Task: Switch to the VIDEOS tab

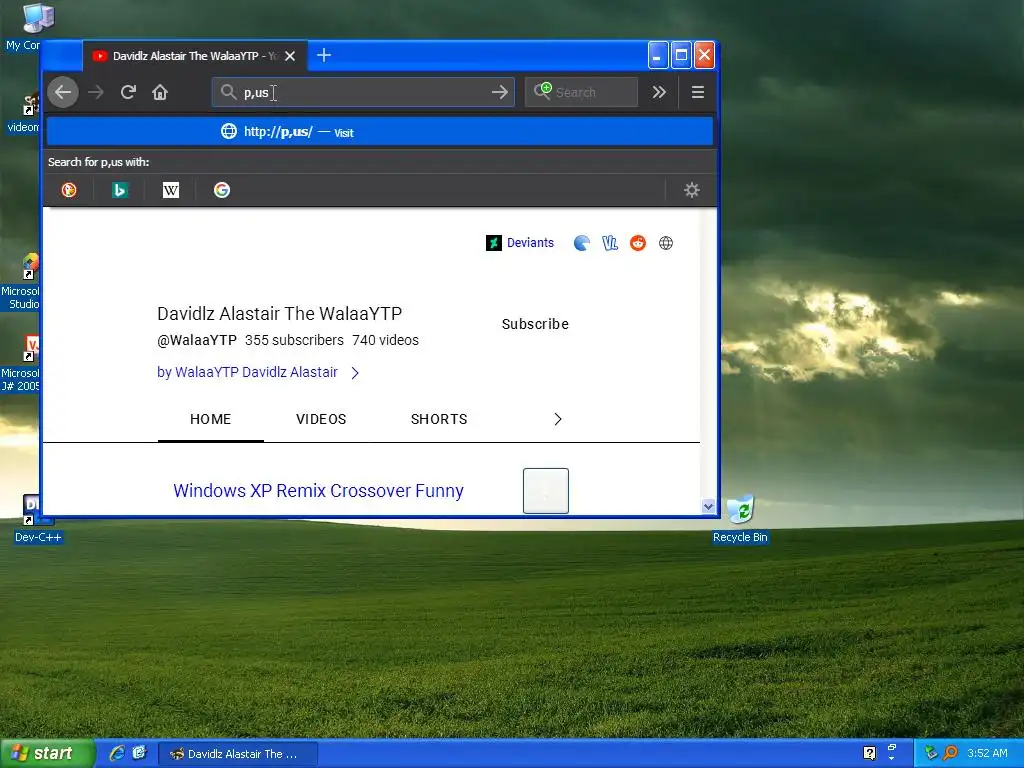Action: click(x=321, y=419)
